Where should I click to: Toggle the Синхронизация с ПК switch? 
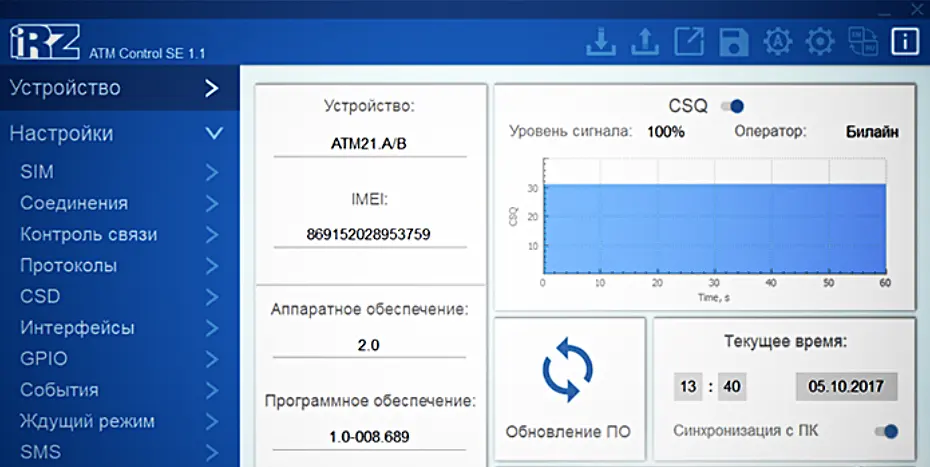click(x=886, y=431)
